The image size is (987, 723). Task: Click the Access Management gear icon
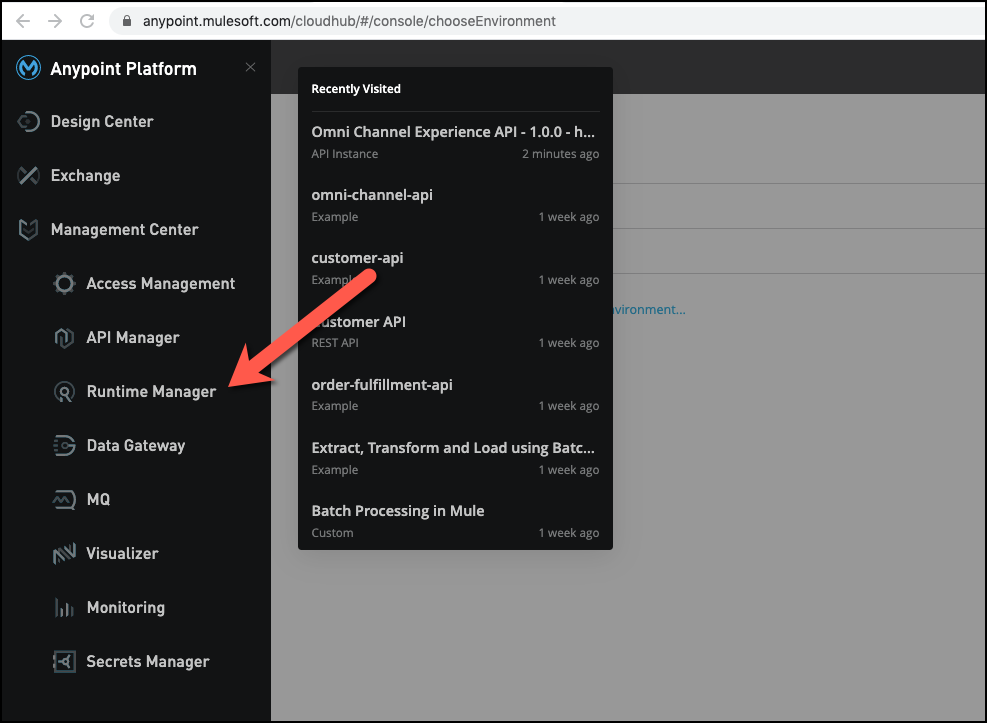64,284
